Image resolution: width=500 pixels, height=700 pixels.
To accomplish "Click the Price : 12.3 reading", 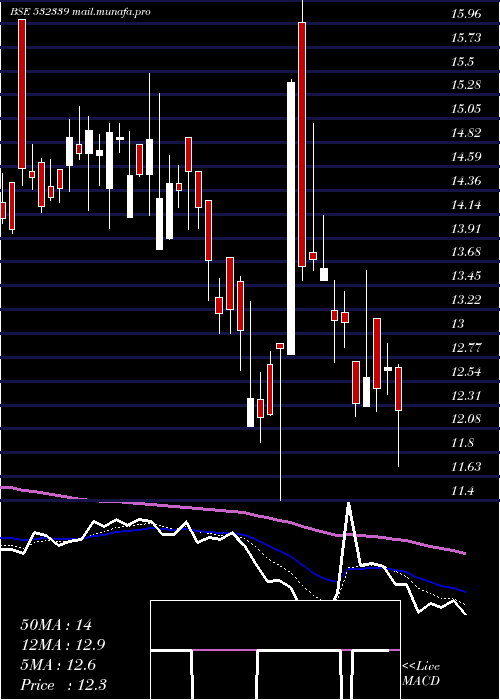I will 63,685.
